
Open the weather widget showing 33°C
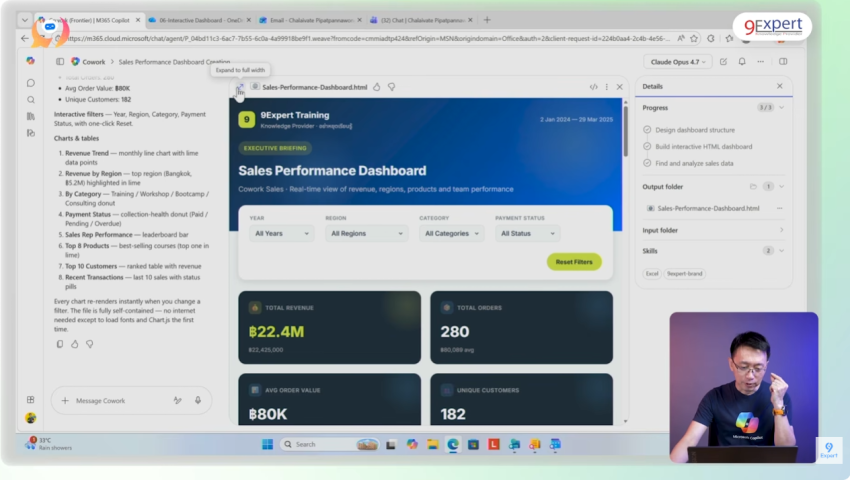click(49, 444)
